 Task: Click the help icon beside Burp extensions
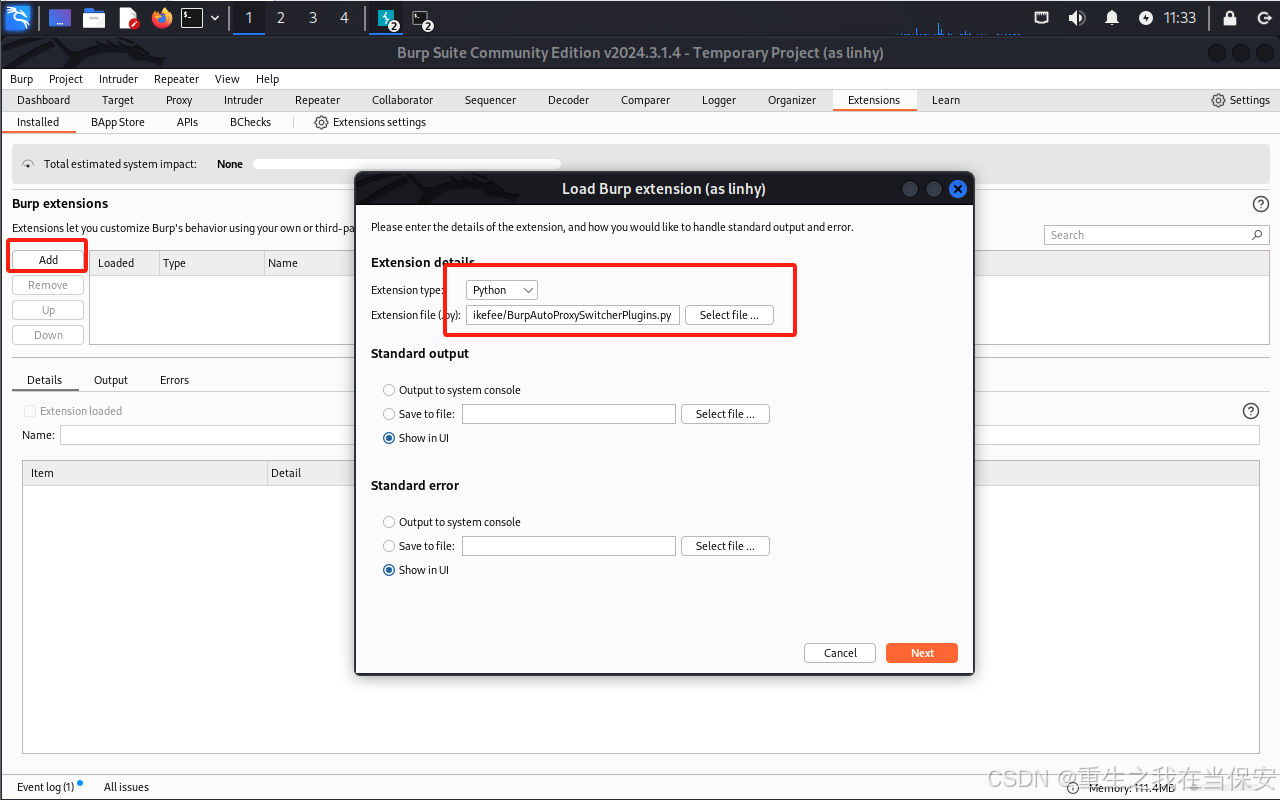pyautogui.click(x=1260, y=204)
